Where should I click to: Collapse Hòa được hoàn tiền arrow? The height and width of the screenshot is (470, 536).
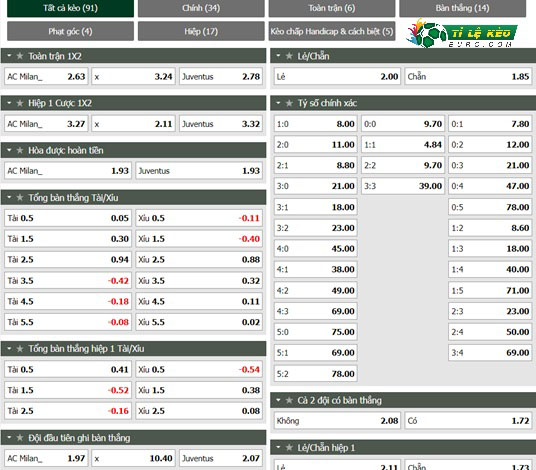point(9,150)
